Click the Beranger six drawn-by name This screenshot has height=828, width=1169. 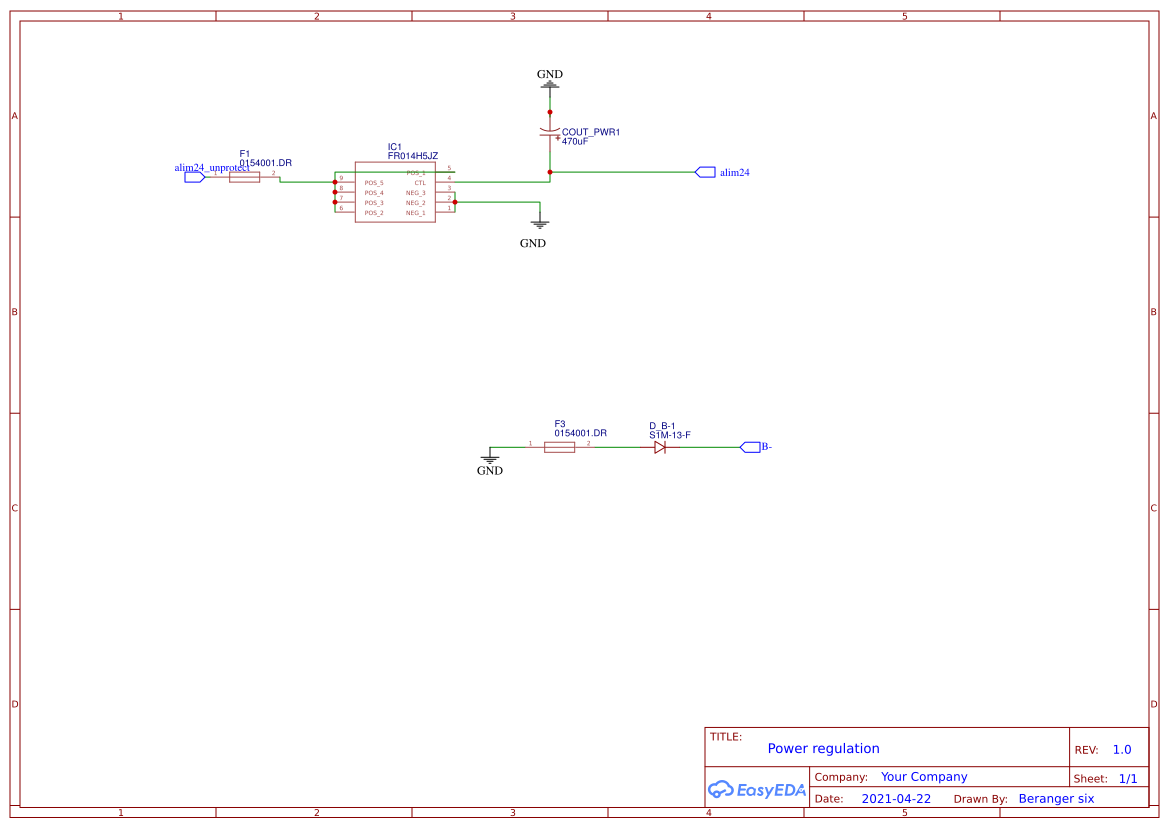pyautogui.click(x=1056, y=798)
